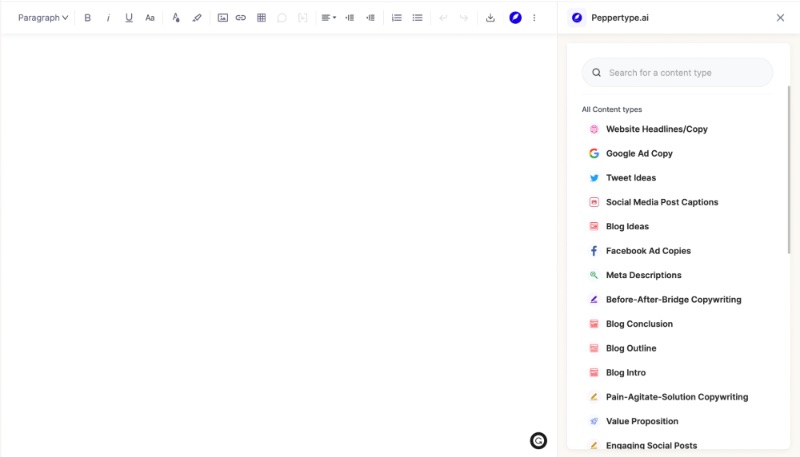Toggle bold formatting

click(87, 18)
